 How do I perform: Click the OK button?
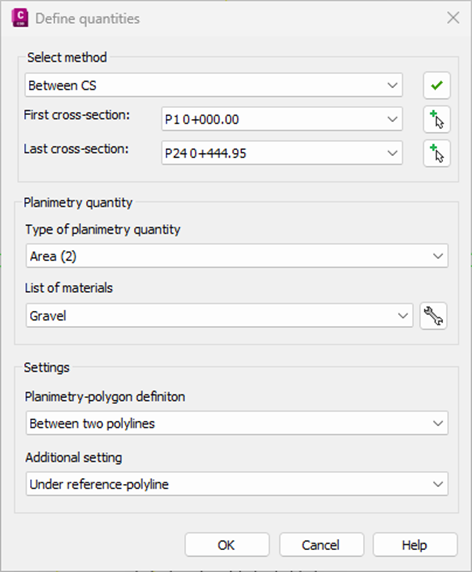(227, 545)
